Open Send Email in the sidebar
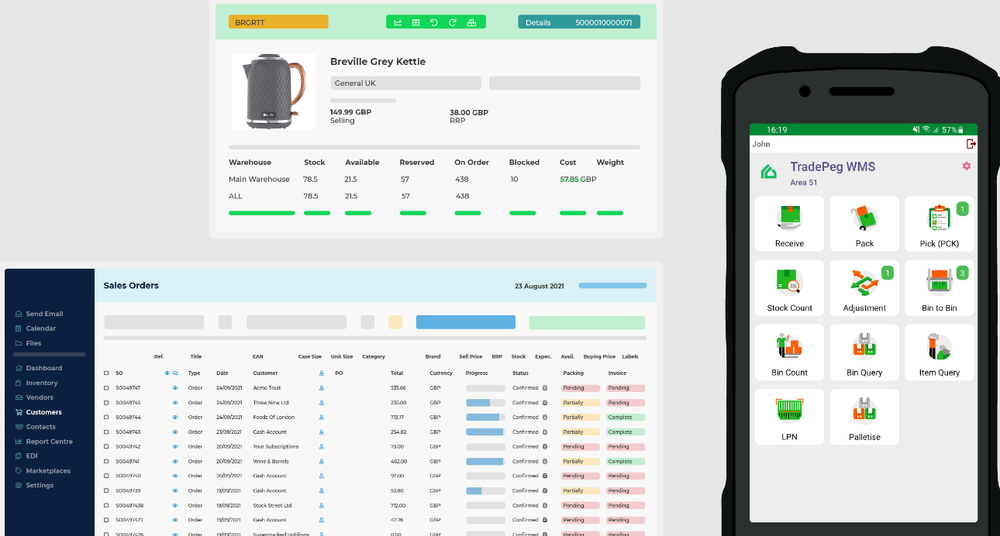Viewport: 1000px width, 536px height. point(39,314)
